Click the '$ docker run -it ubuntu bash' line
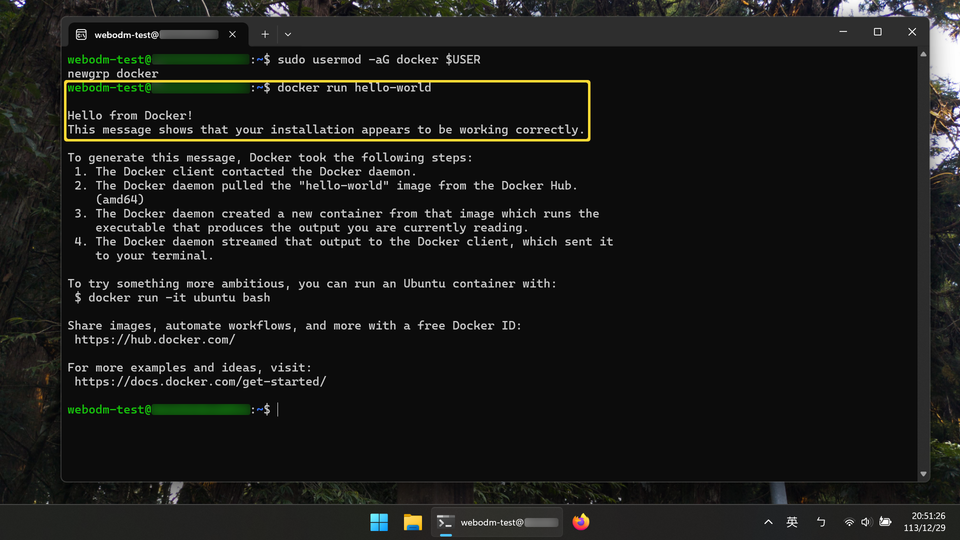This screenshot has width=960, height=540. [172, 298]
